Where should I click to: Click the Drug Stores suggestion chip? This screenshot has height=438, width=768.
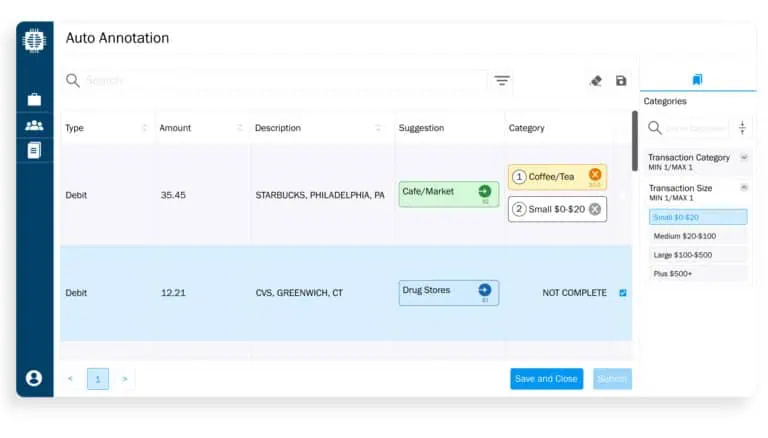pos(449,292)
